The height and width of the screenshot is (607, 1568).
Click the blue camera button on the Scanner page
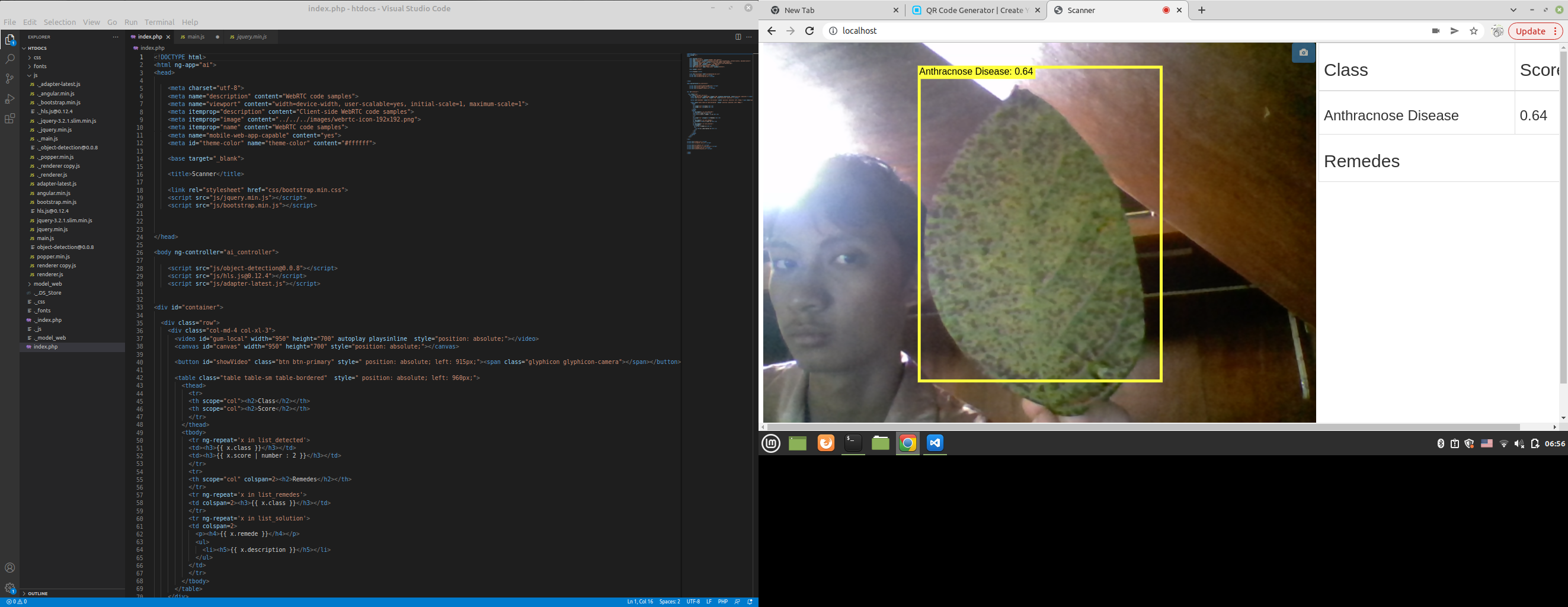pyautogui.click(x=1303, y=52)
